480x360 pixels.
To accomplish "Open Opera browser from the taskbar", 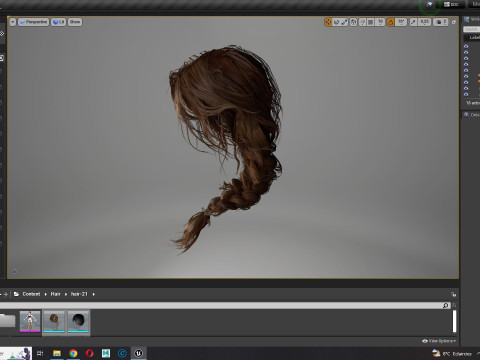I will coord(90,353).
